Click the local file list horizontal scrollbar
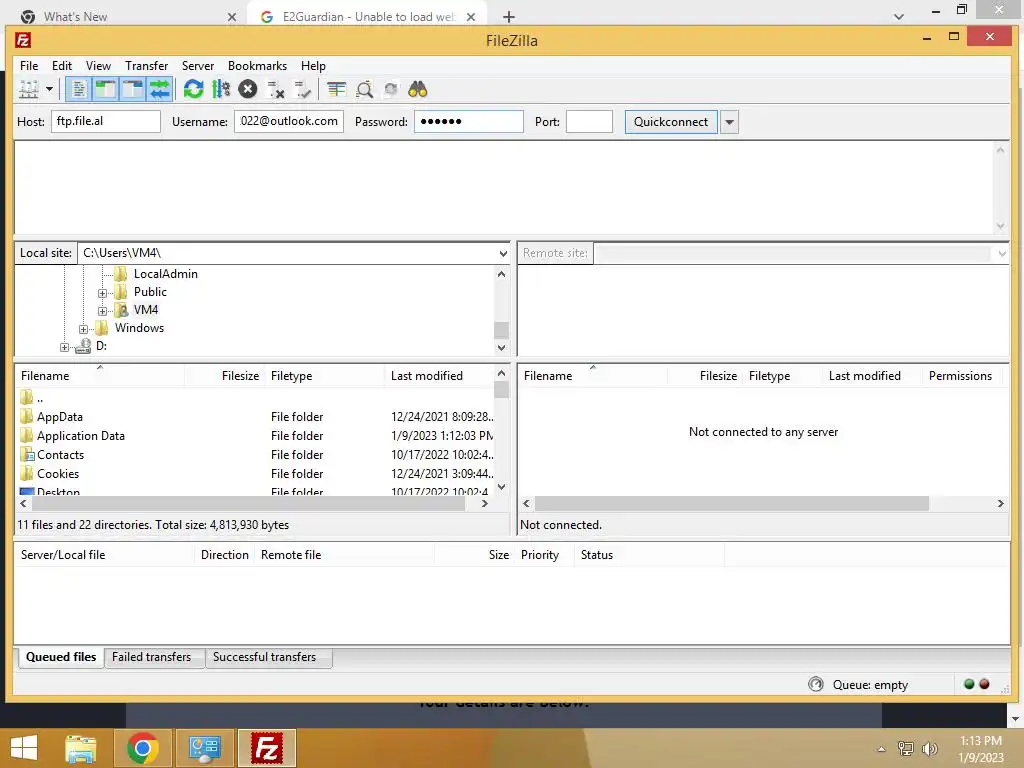This screenshot has width=1024, height=768. pyautogui.click(x=248, y=504)
